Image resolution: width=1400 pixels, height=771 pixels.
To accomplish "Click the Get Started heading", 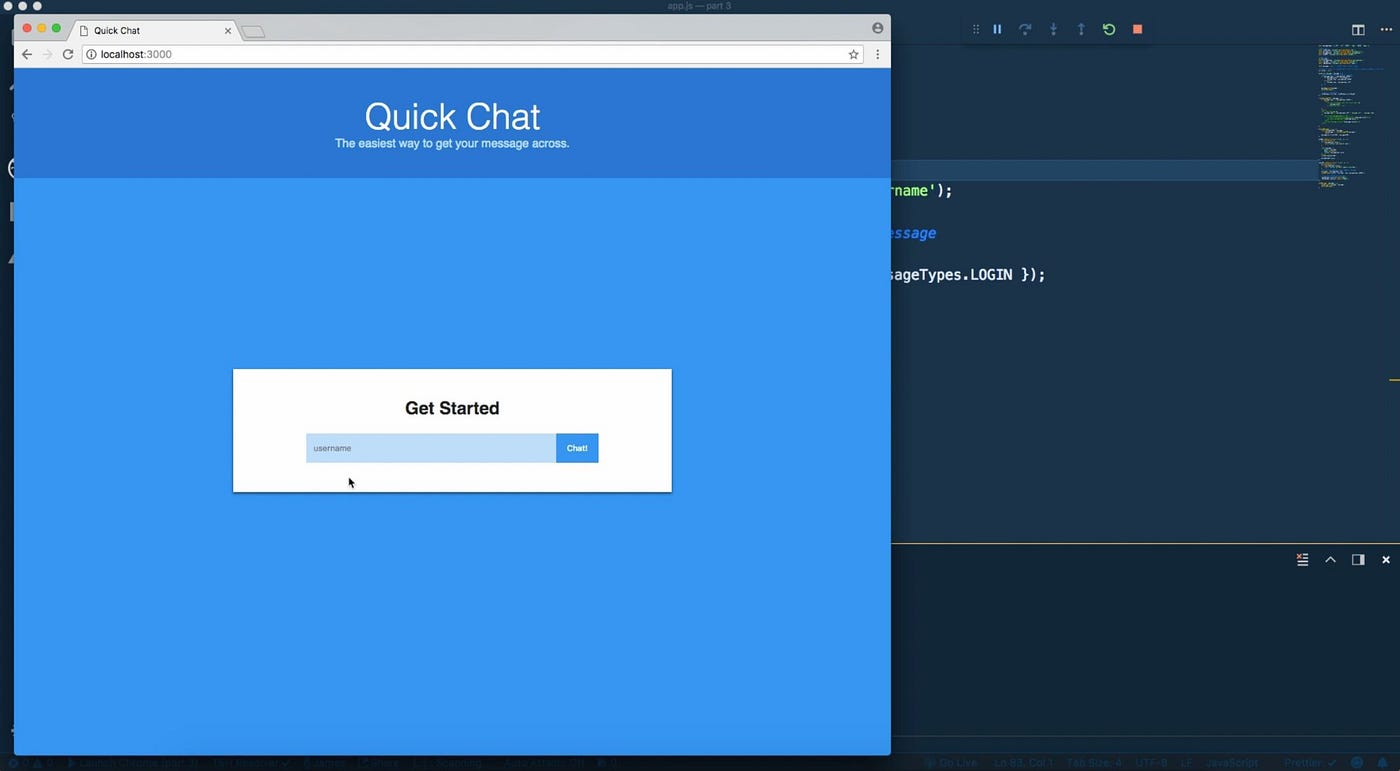I will (x=452, y=408).
